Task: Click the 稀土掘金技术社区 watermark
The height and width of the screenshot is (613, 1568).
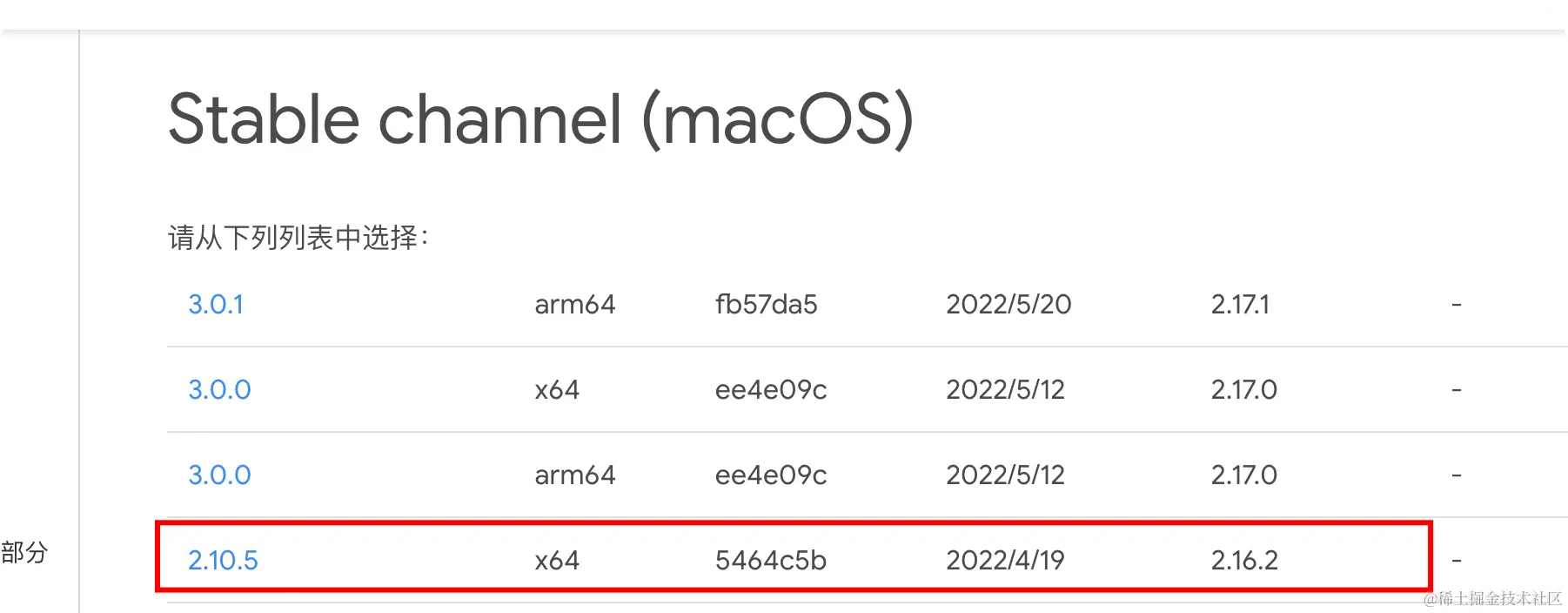Action: [x=1493, y=598]
